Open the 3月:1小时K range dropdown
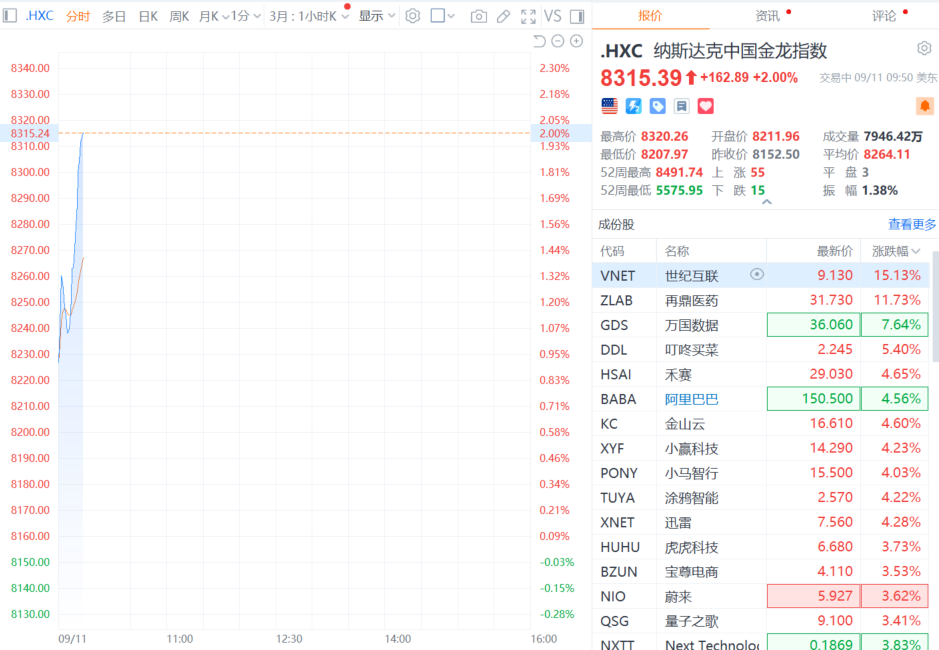The image size is (939, 650). tap(308, 16)
